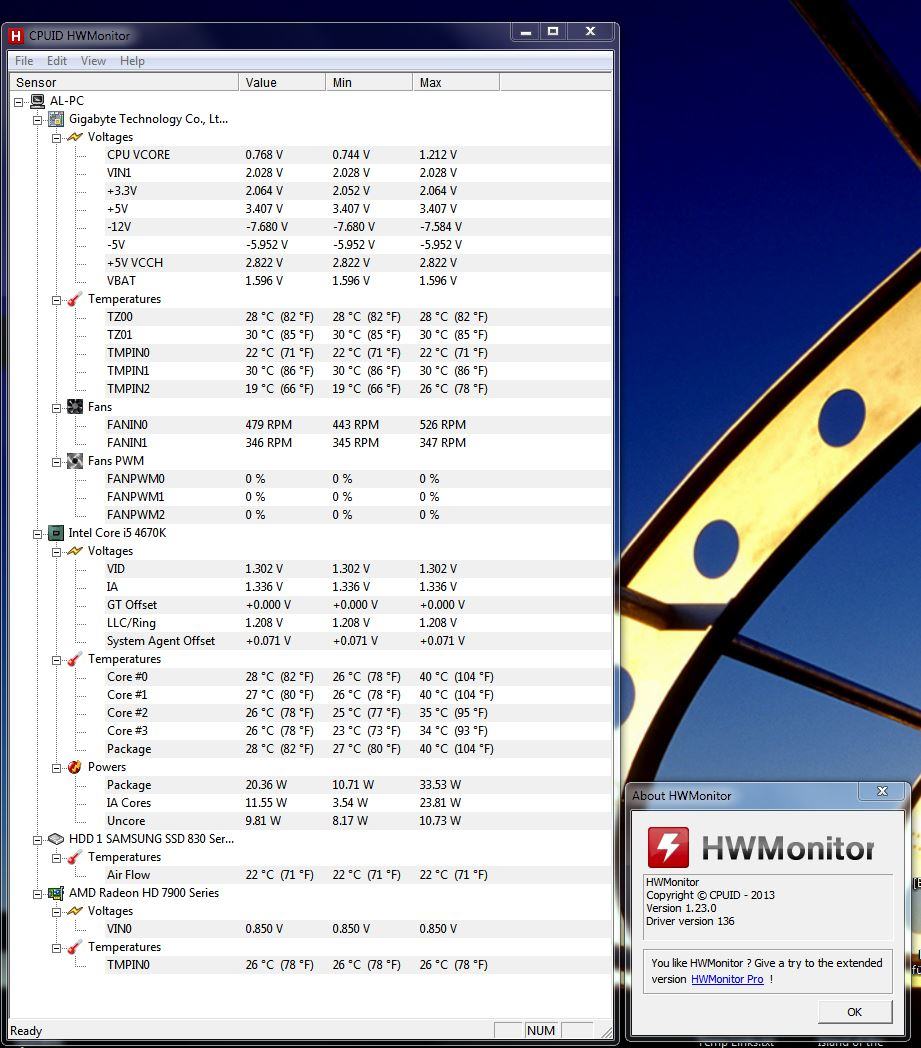
Task: Select the FANIN0 fan row
Action: tap(358, 425)
